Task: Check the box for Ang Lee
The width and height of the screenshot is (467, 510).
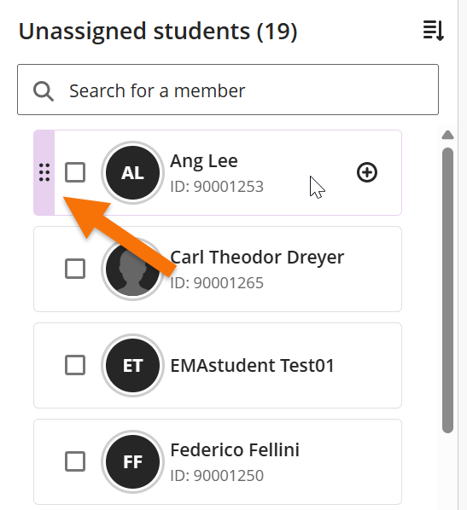Action: (75, 172)
